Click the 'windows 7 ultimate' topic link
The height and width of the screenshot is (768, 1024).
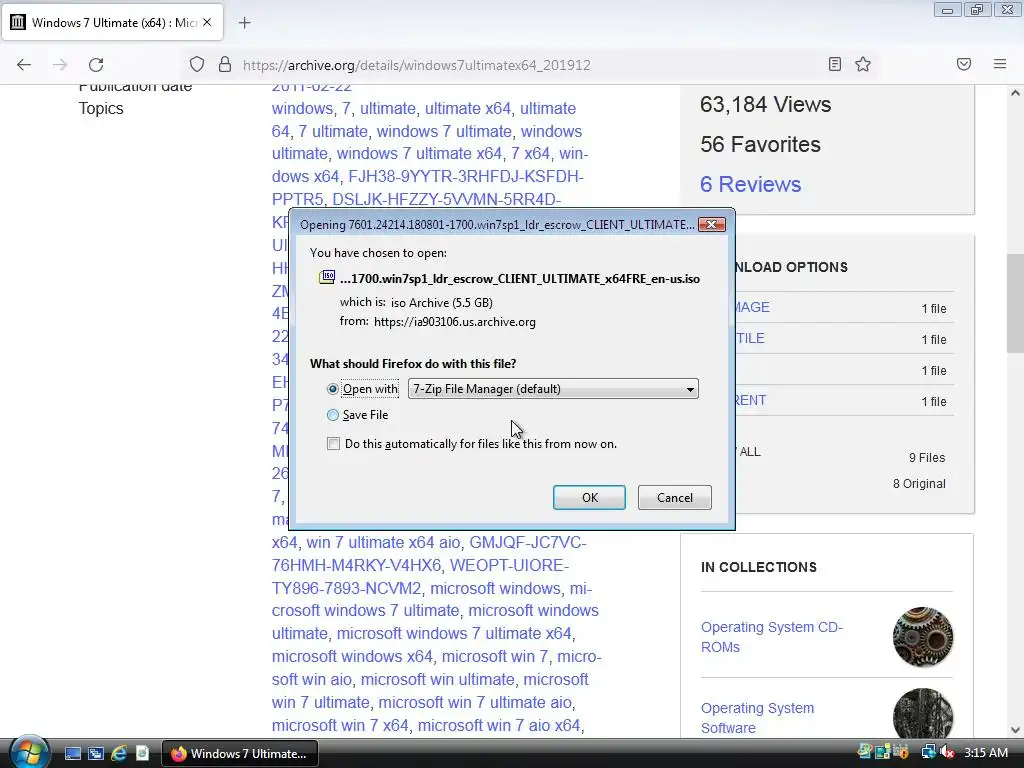[444, 131]
